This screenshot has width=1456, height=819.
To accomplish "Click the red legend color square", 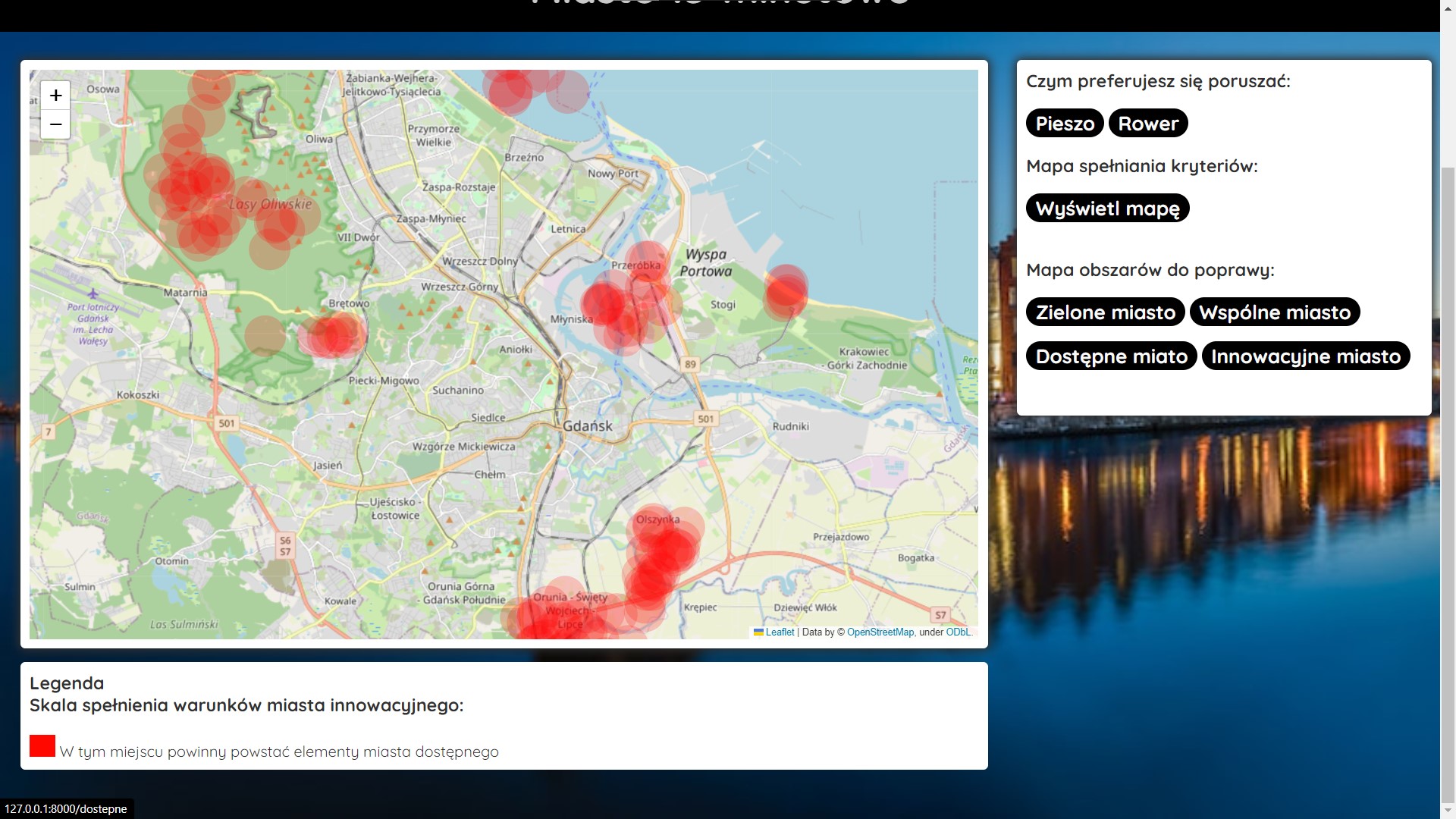I will point(42,746).
